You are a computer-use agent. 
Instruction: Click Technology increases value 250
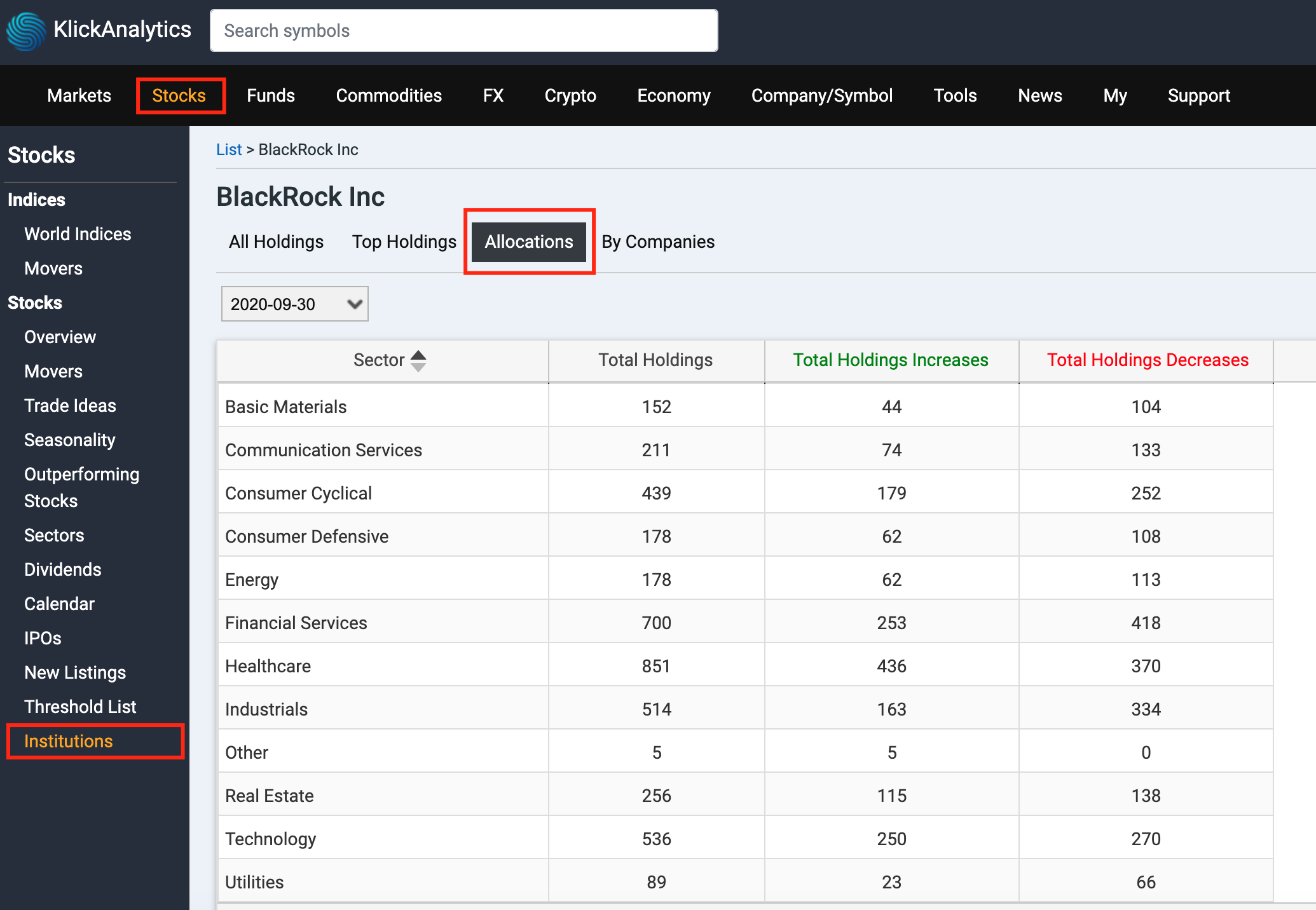[x=891, y=839]
